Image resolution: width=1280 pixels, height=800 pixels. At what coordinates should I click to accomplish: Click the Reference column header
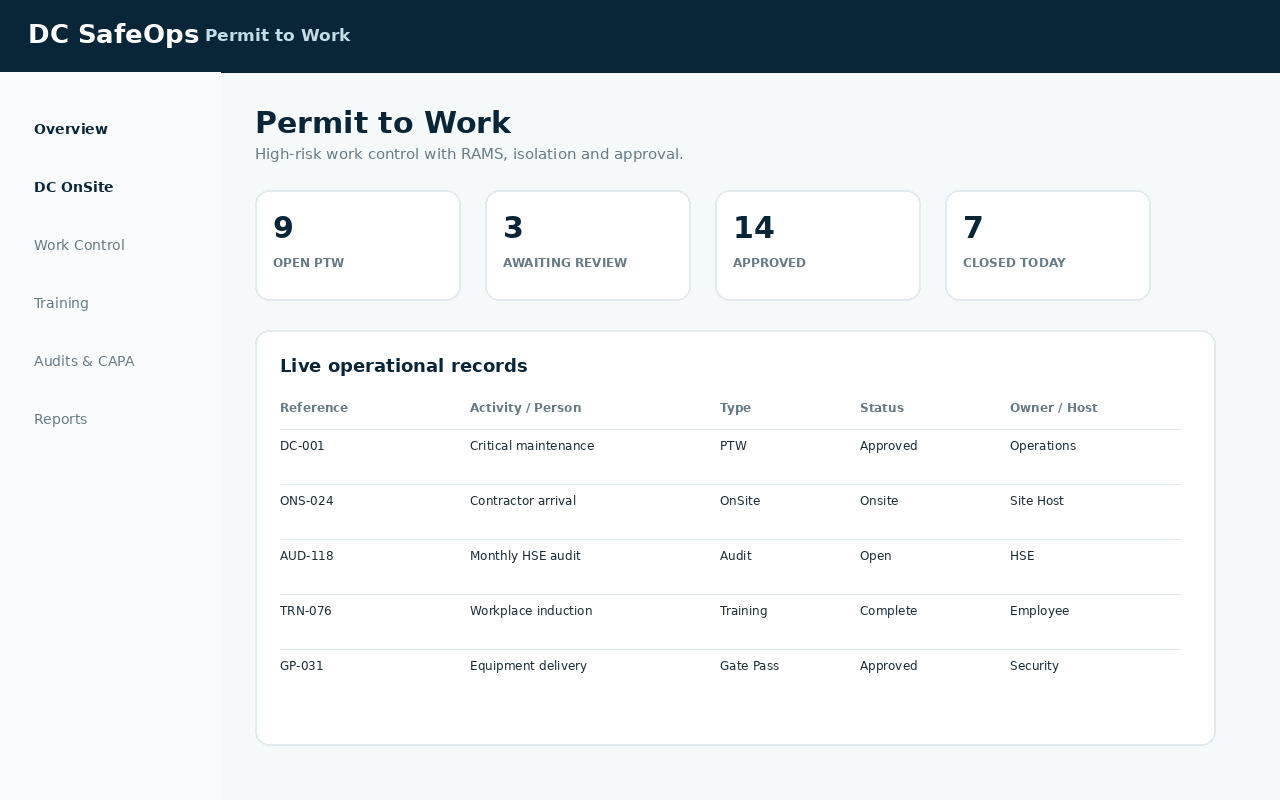click(x=314, y=408)
